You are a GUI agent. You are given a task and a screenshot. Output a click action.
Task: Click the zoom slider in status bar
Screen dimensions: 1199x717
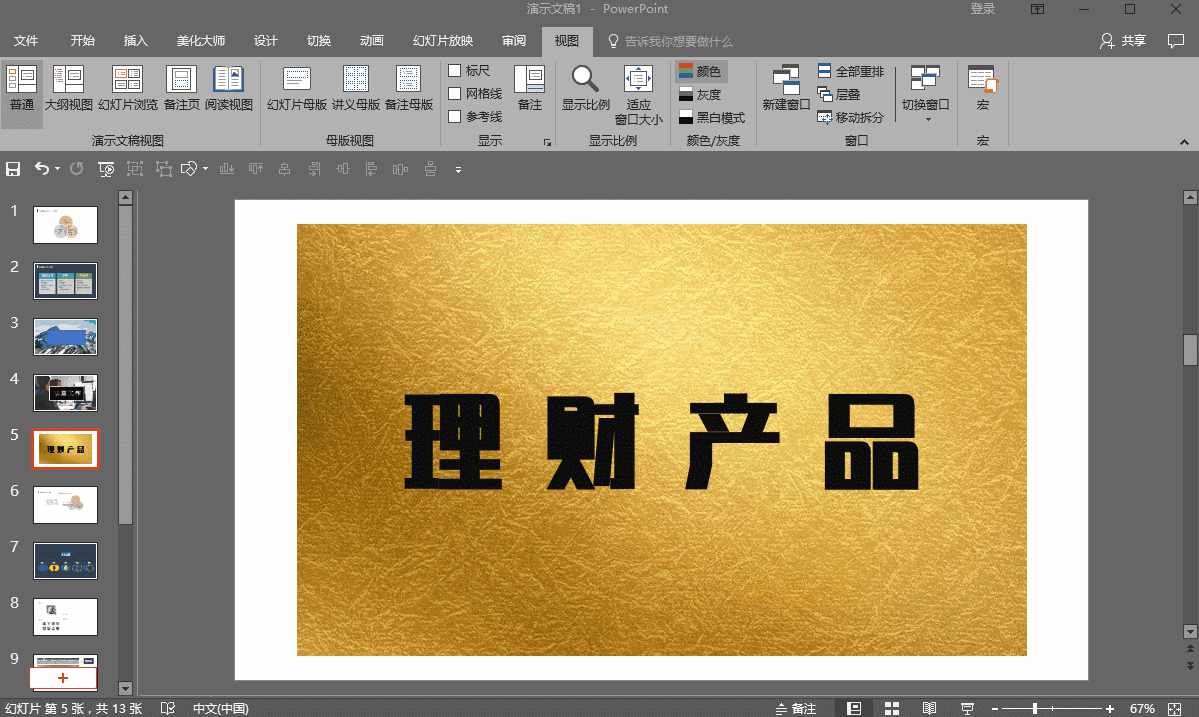tap(1035, 708)
